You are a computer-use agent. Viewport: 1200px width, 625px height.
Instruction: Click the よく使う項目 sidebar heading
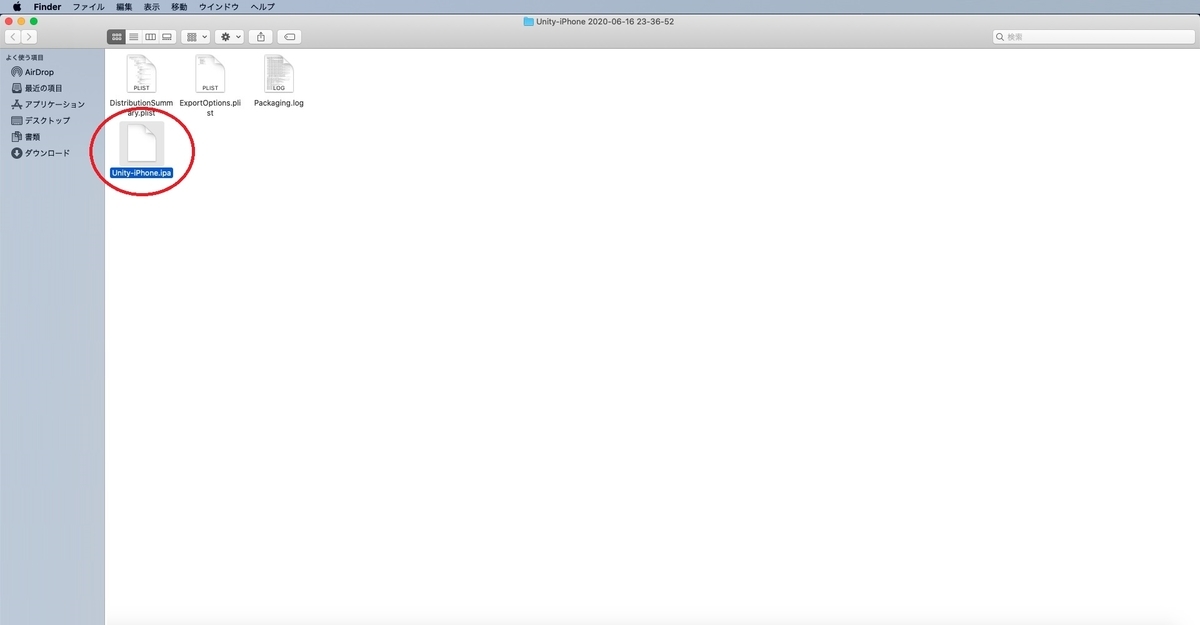25,58
